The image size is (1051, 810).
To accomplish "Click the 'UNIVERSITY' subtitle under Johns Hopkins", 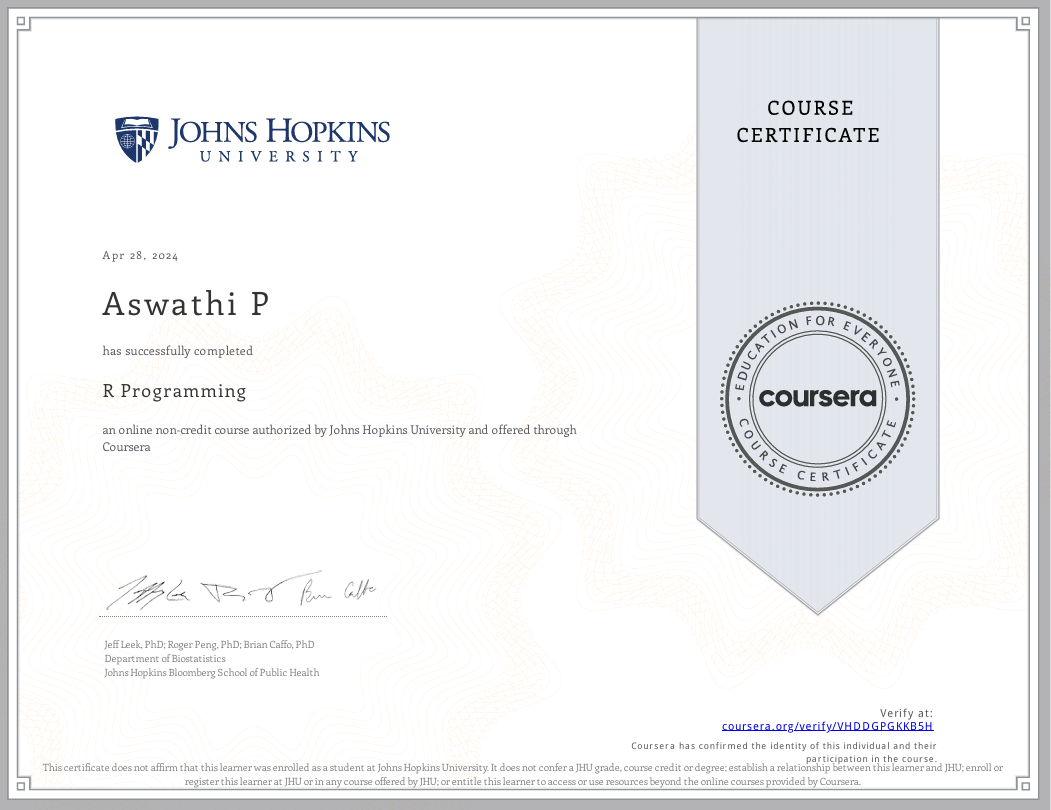I will click(x=280, y=156).
